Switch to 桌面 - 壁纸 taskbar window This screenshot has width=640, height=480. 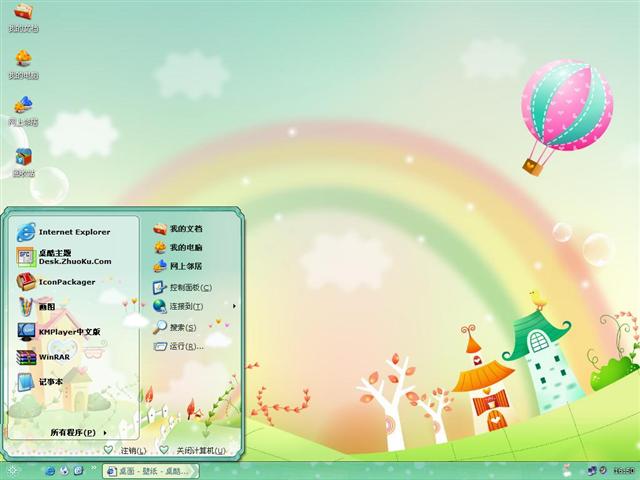click(x=151, y=471)
